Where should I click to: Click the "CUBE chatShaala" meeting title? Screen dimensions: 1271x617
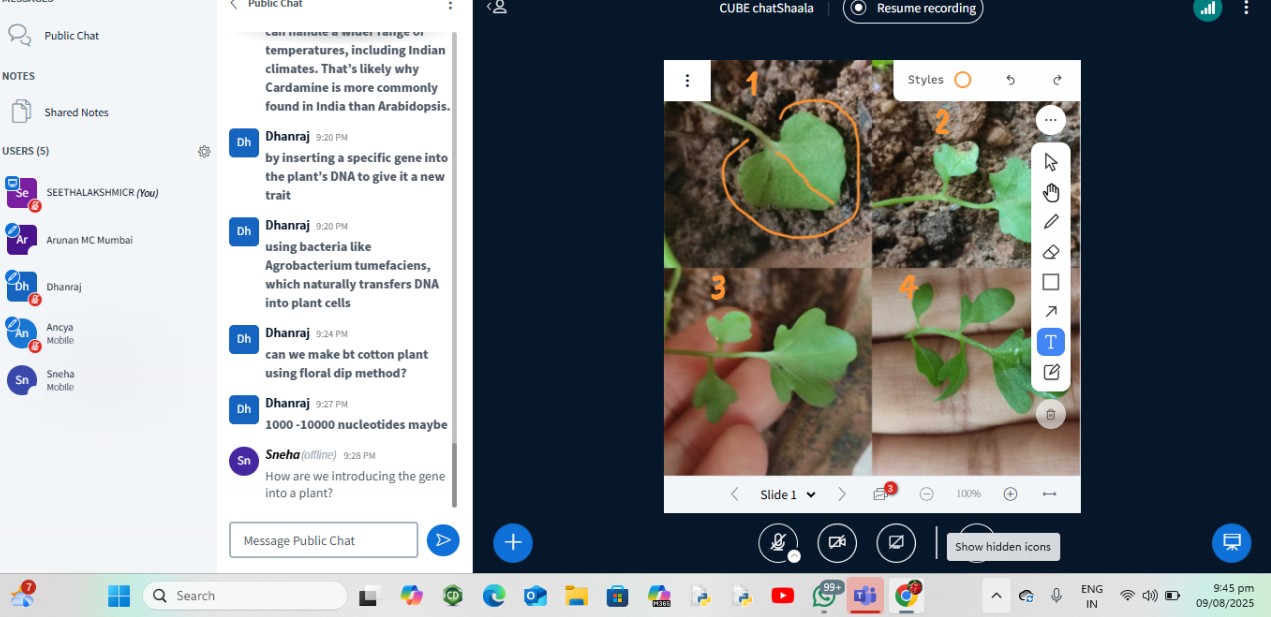click(x=766, y=8)
